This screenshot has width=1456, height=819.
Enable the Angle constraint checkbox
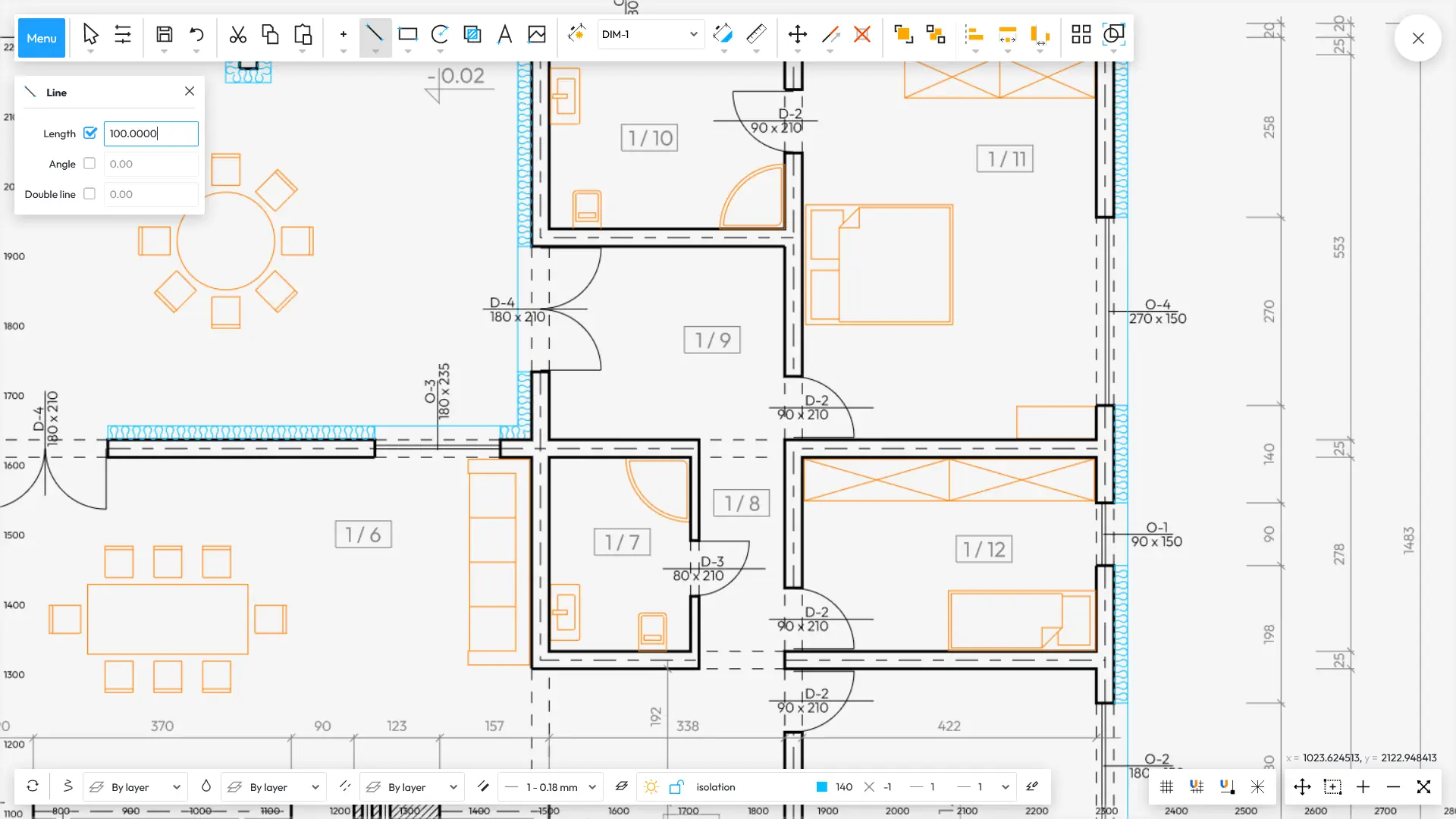coord(89,163)
